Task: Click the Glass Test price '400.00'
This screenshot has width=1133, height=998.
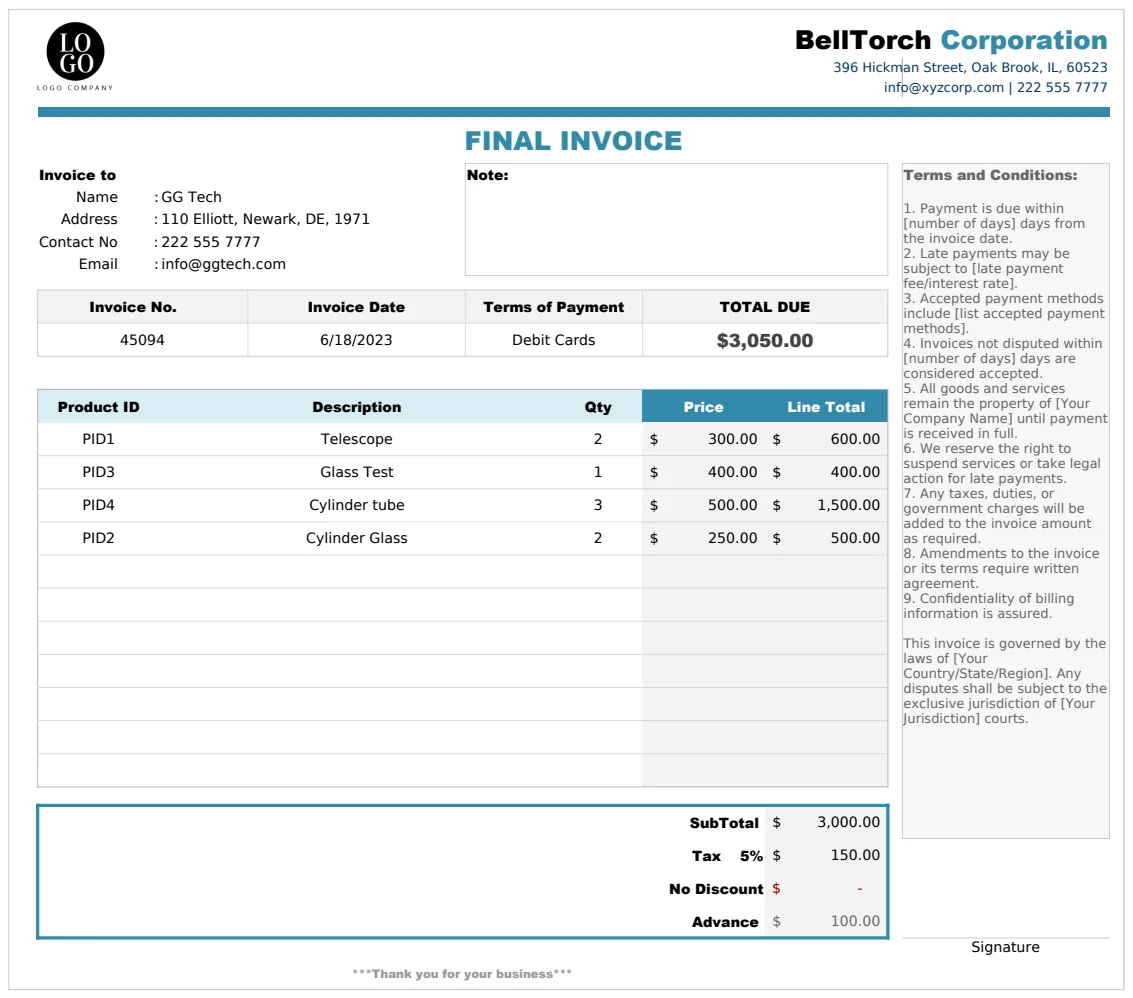Action: click(x=732, y=472)
